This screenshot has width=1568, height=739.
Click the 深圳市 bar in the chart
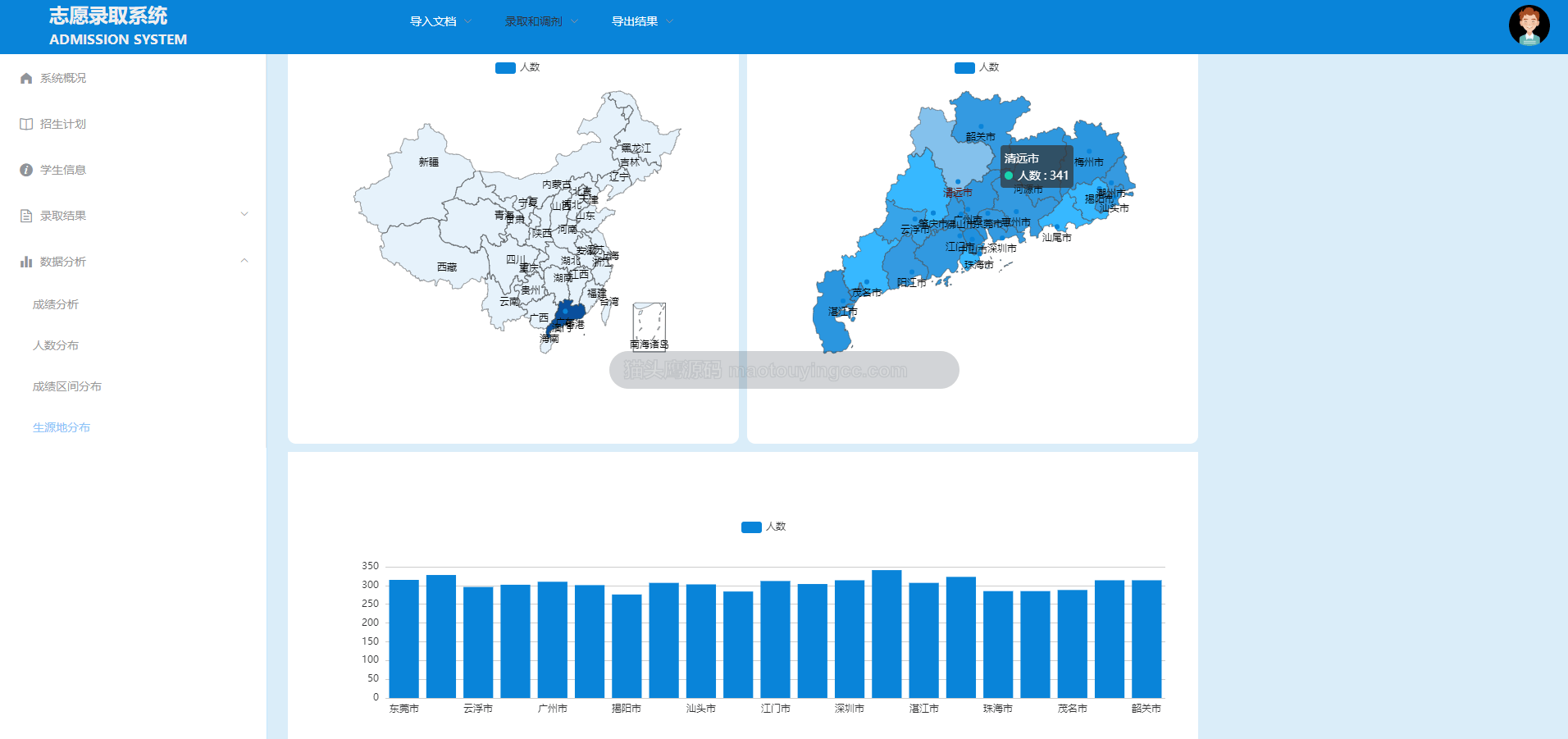pyautogui.click(x=850, y=639)
